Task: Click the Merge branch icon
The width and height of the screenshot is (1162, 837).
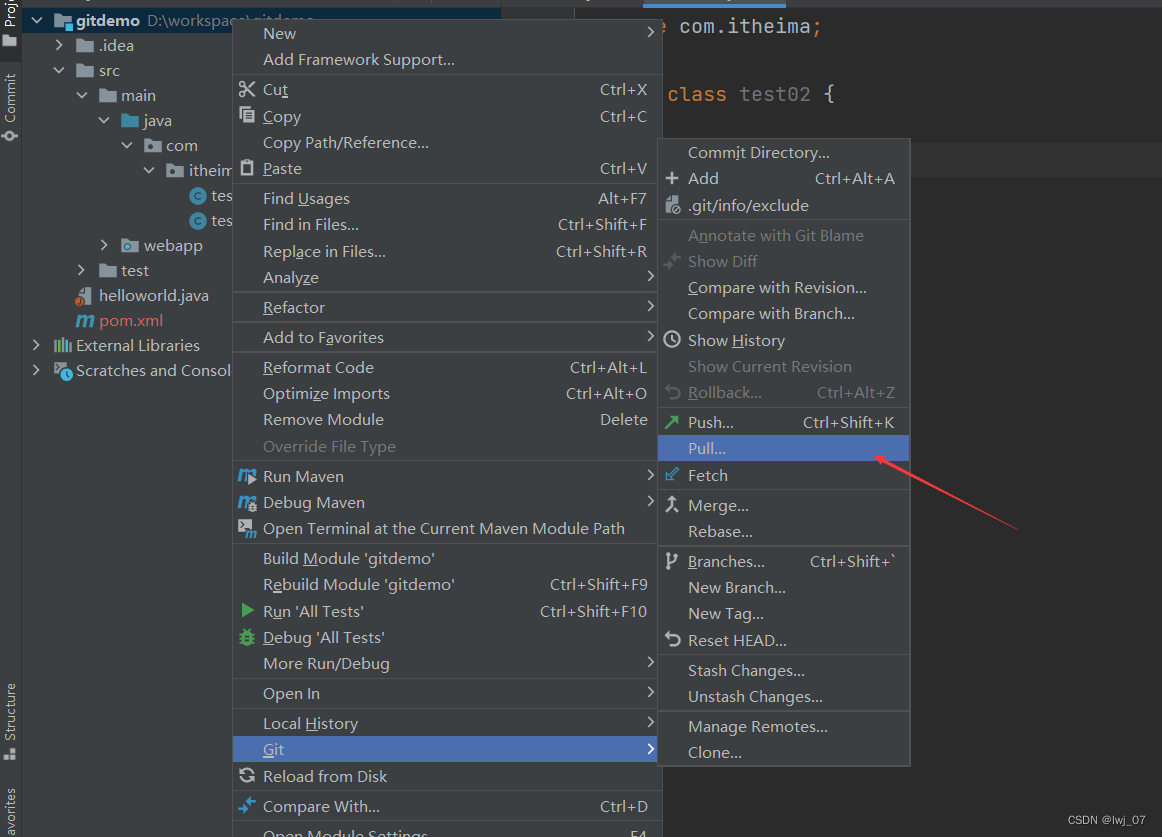Action: point(671,505)
